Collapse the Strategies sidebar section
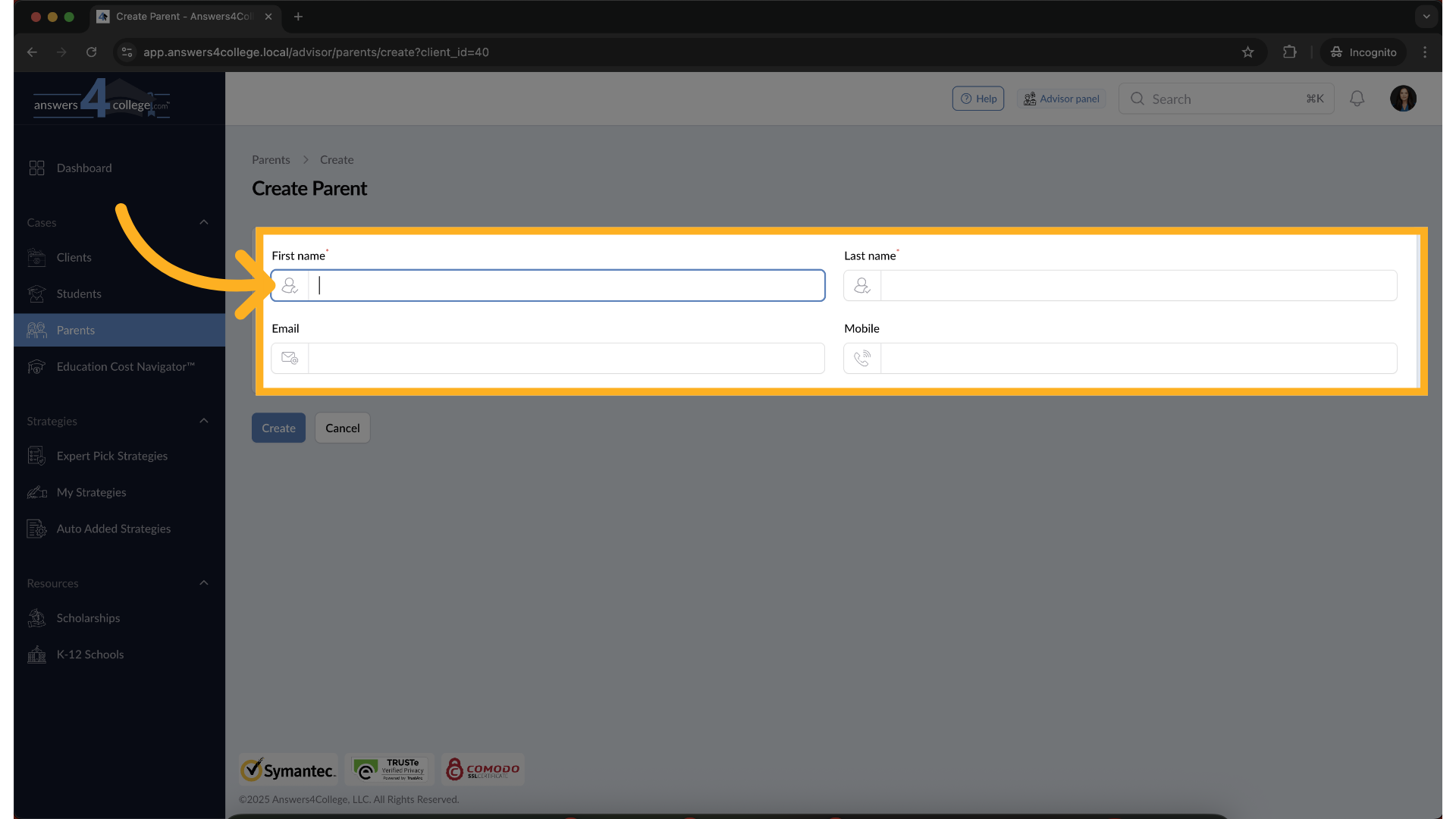1456x819 pixels. click(x=203, y=421)
